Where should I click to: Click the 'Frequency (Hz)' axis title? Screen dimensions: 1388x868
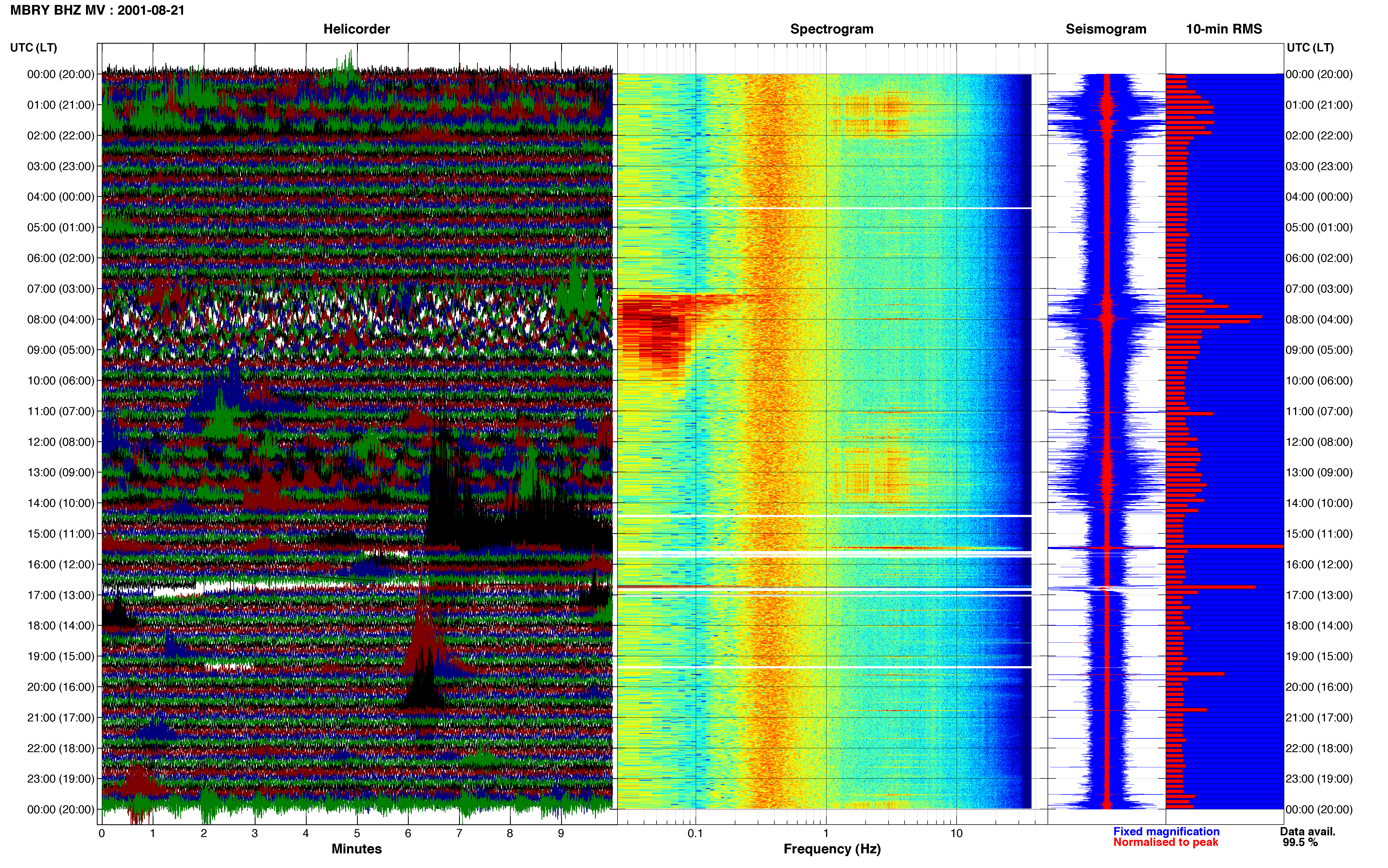(x=832, y=849)
